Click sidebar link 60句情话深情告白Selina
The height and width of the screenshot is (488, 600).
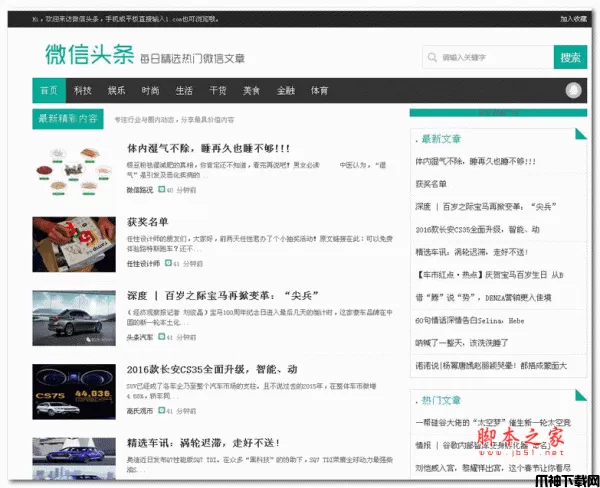[469, 321]
